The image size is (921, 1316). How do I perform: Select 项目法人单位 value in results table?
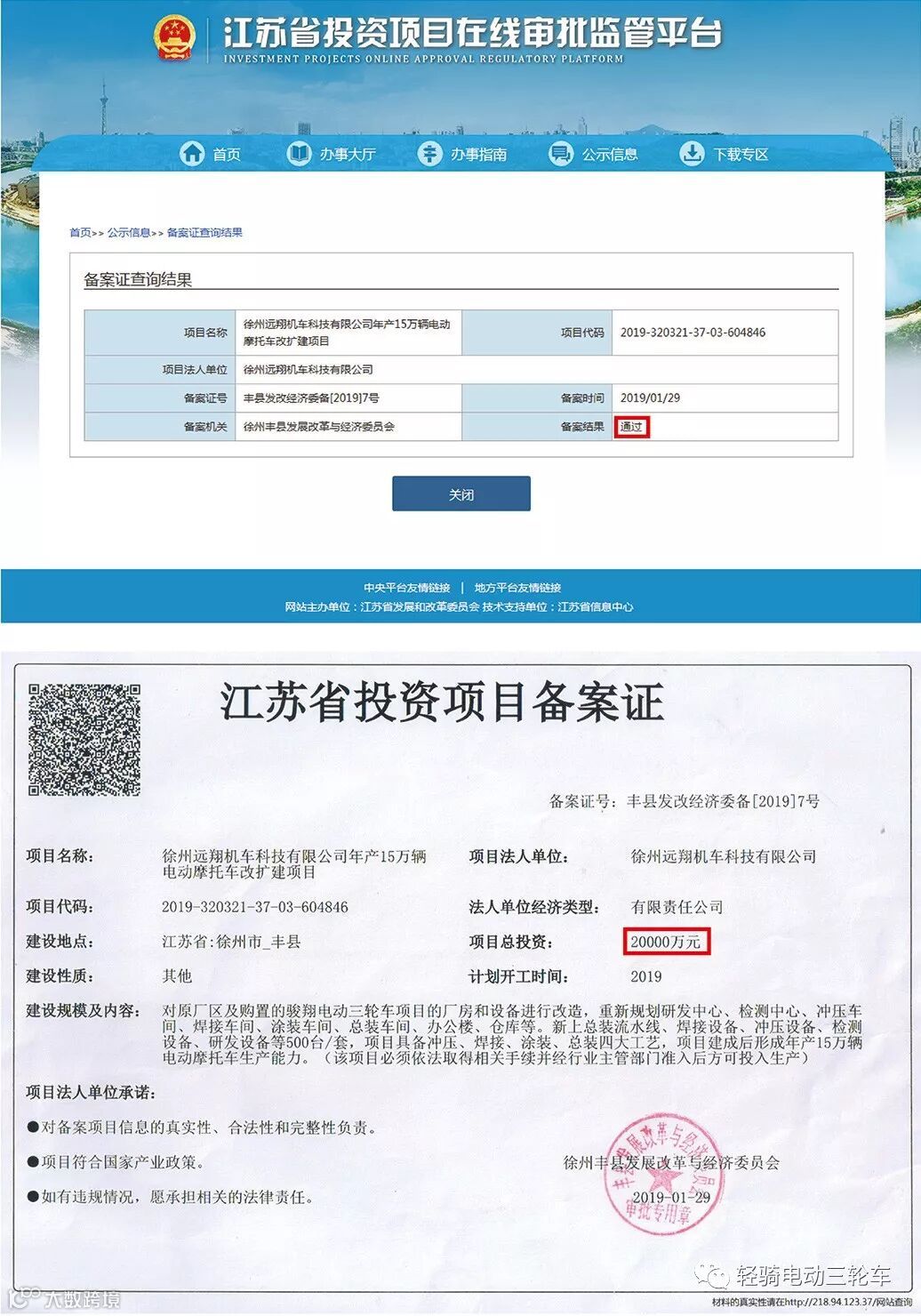click(308, 370)
